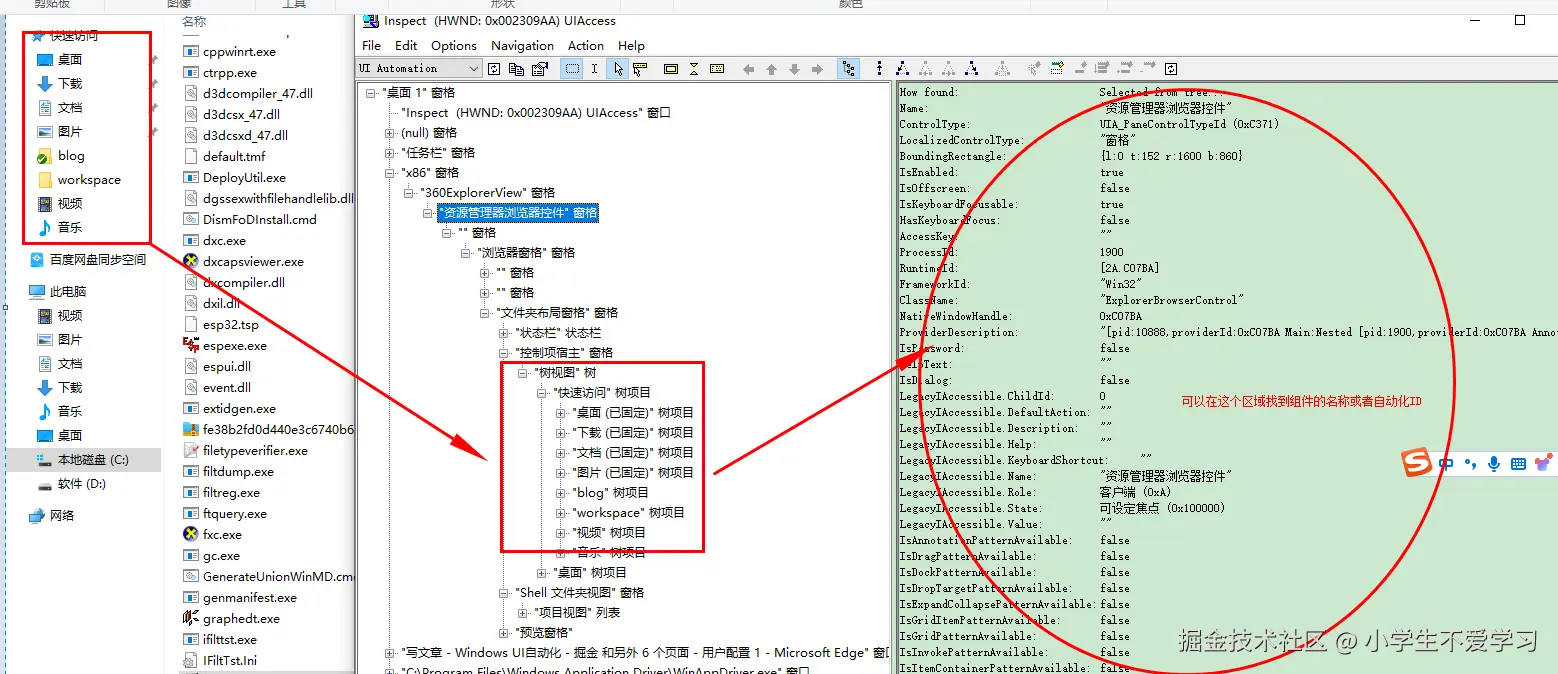Open 下载 under Quick Access in Explorer
This screenshot has width=1558, height=674.
tap(70, 84)
